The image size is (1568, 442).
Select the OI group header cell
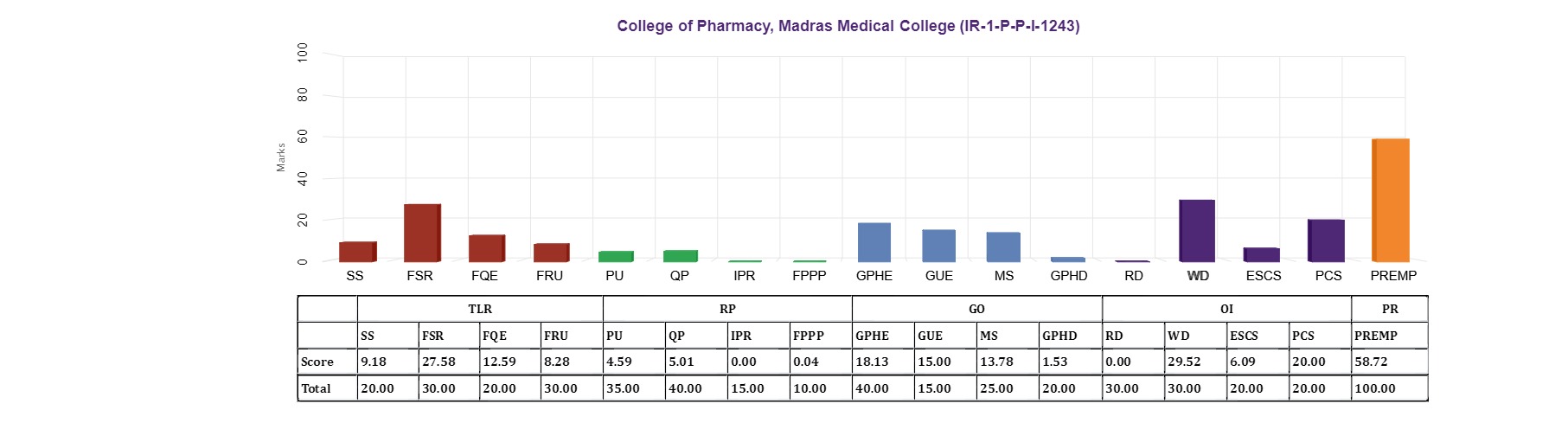[1226, 309]
